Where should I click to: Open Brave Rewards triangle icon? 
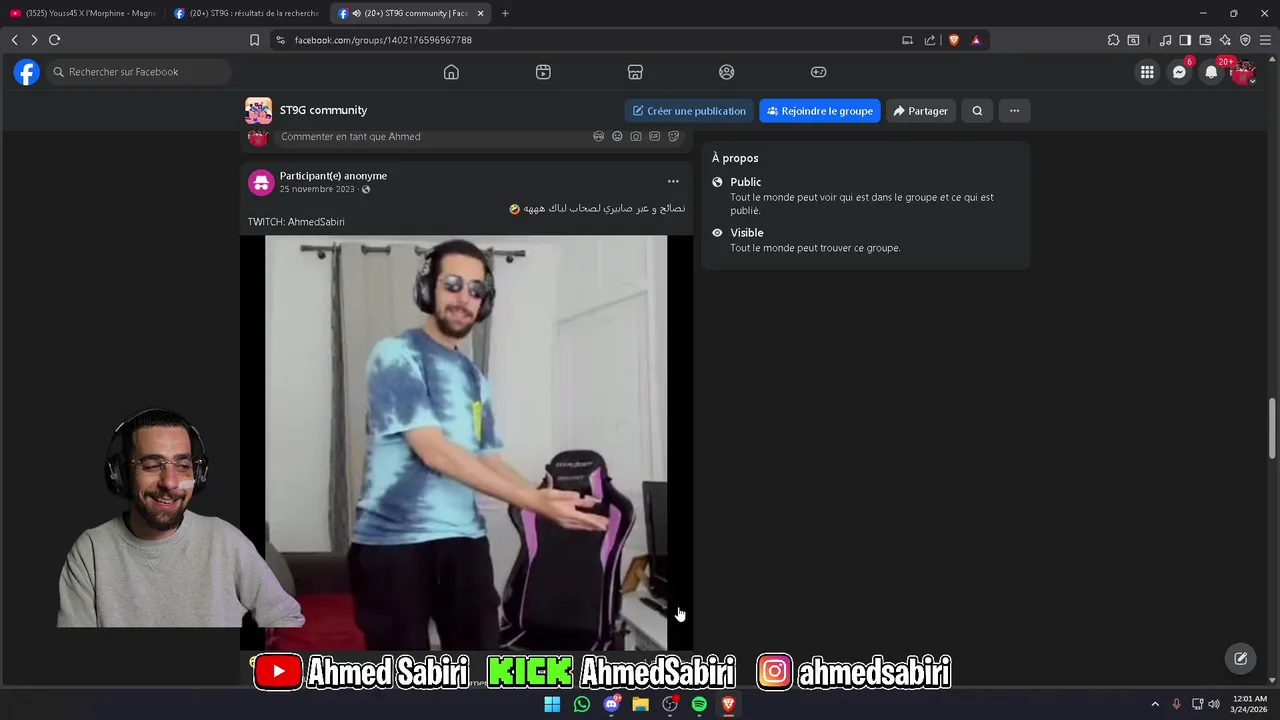976,40
